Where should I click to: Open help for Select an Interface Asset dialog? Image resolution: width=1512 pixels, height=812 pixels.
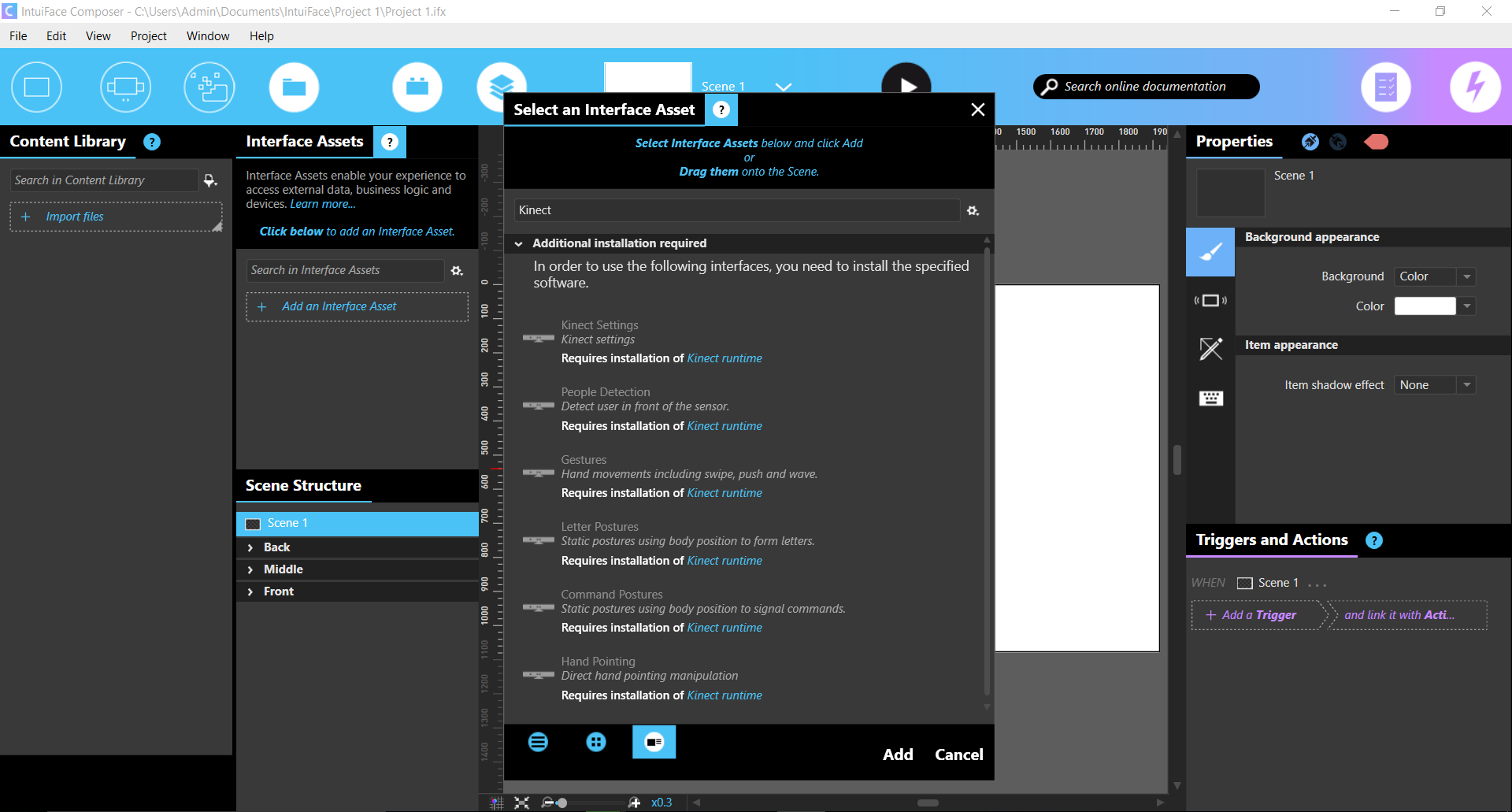coord(721,109)
